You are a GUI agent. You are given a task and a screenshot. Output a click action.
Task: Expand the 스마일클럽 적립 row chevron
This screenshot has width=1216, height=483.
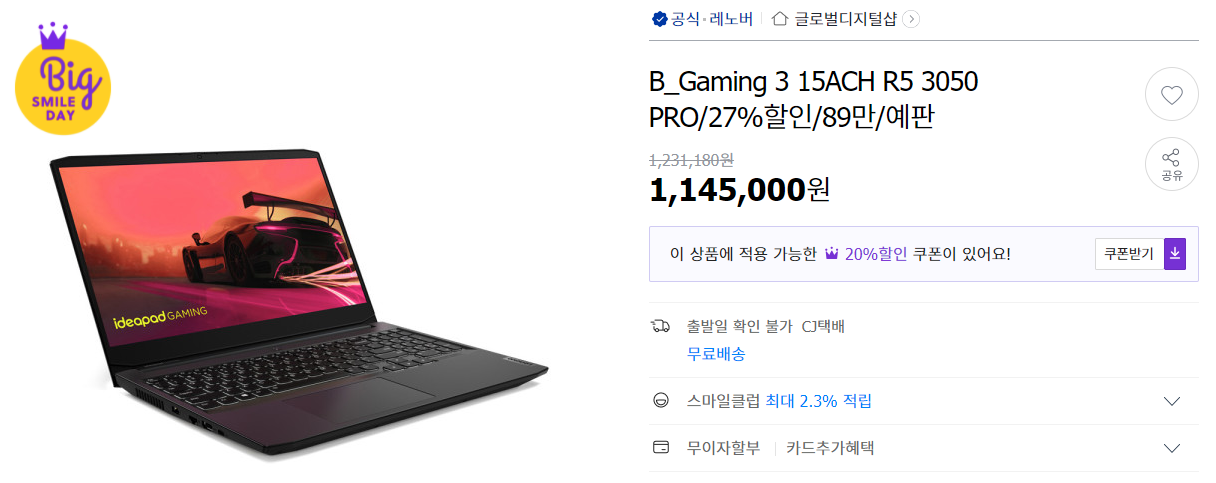coord(1173,401)
